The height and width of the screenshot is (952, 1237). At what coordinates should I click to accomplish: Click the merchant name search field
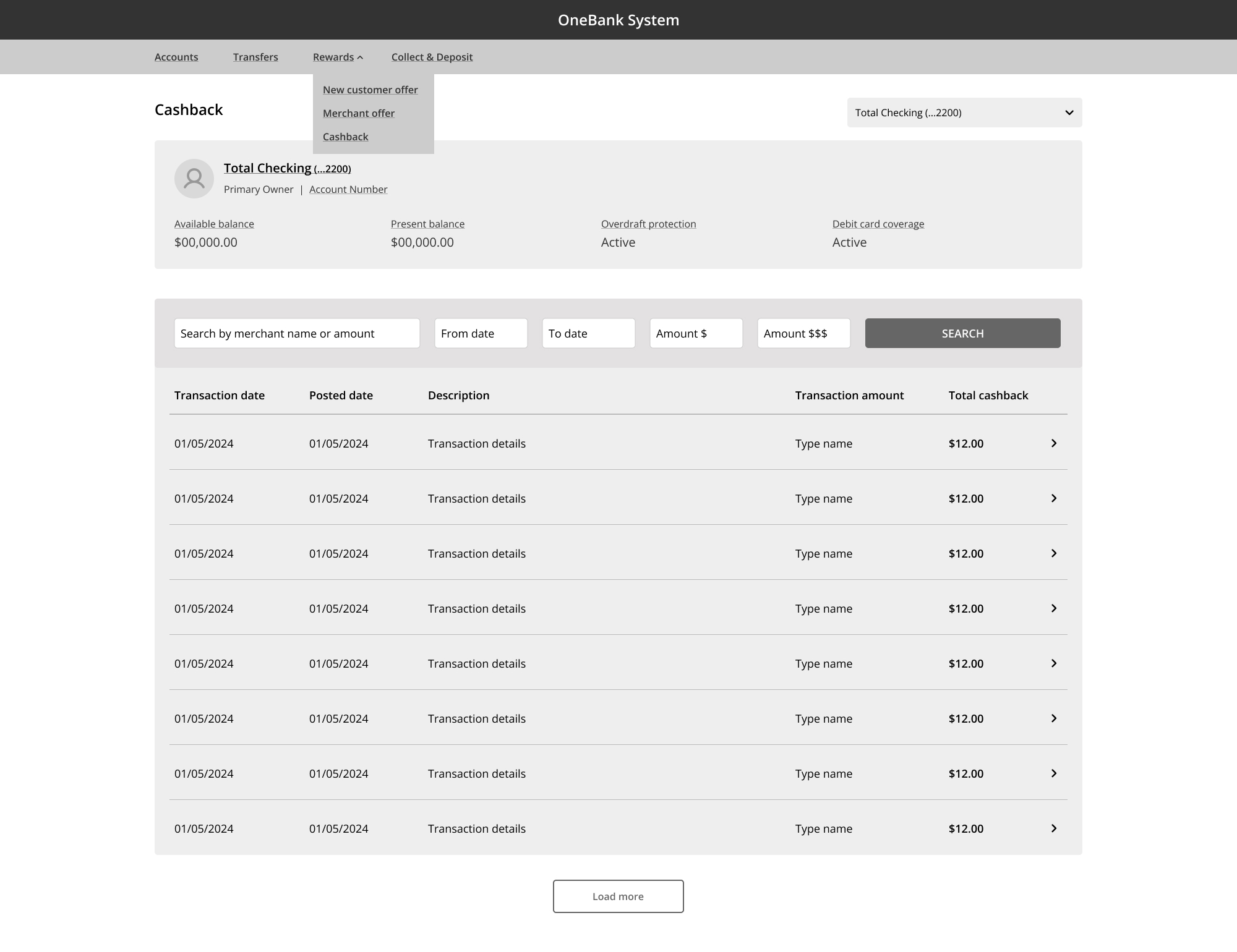coord(297,333)
